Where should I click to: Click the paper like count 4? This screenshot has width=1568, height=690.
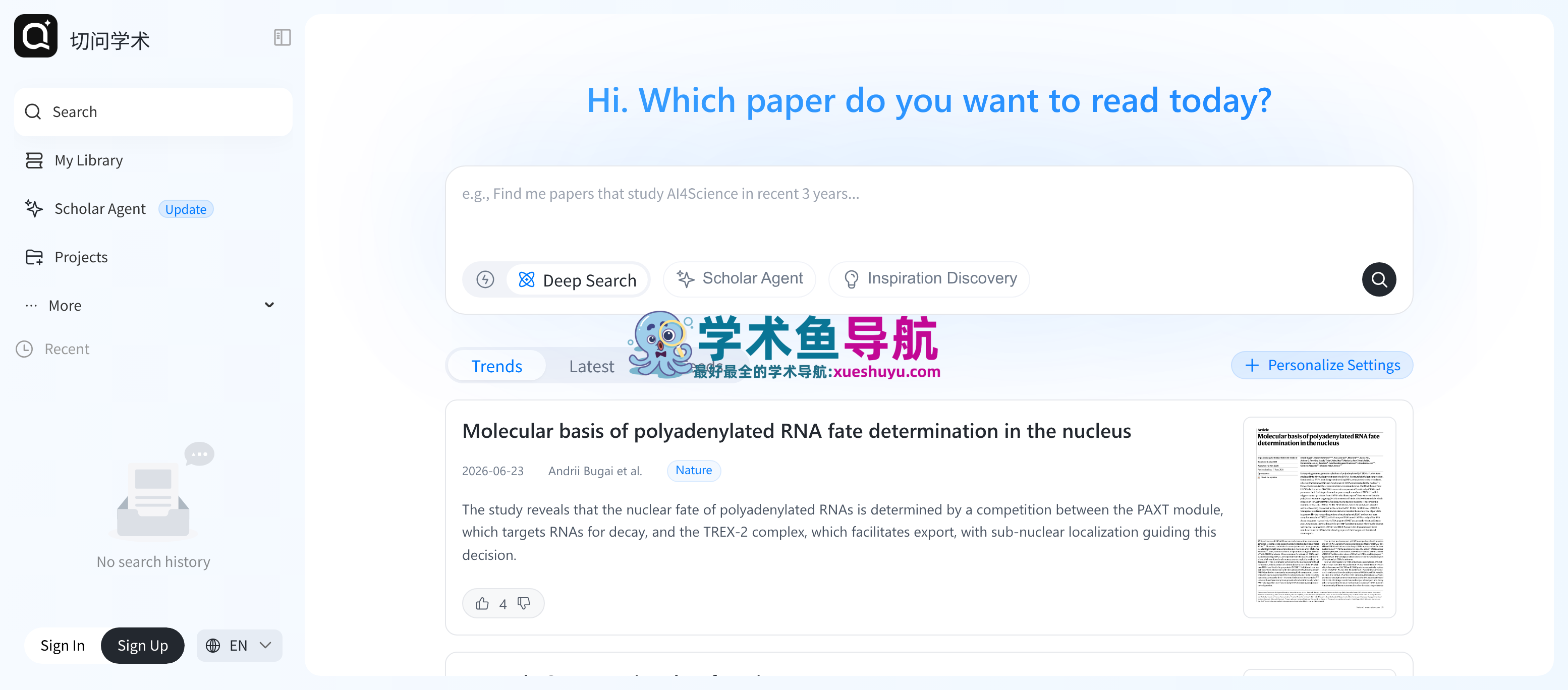[x=503, y=604]
